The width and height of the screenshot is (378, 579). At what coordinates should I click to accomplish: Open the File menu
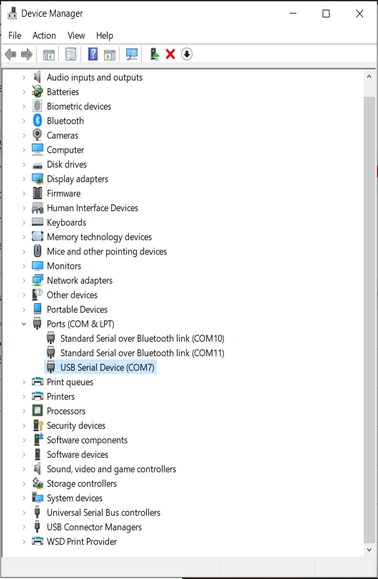[x=15, y=35]
